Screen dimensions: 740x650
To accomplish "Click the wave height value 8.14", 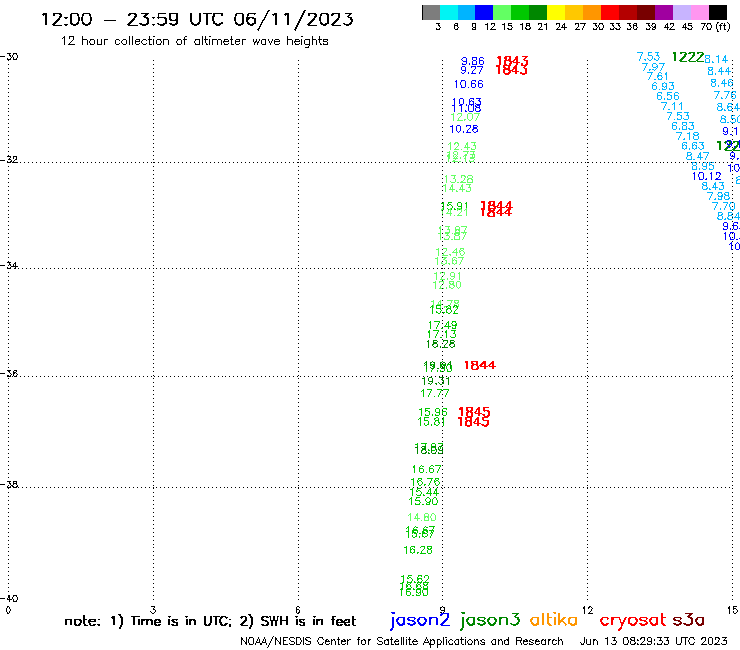I will coord(716,59).
